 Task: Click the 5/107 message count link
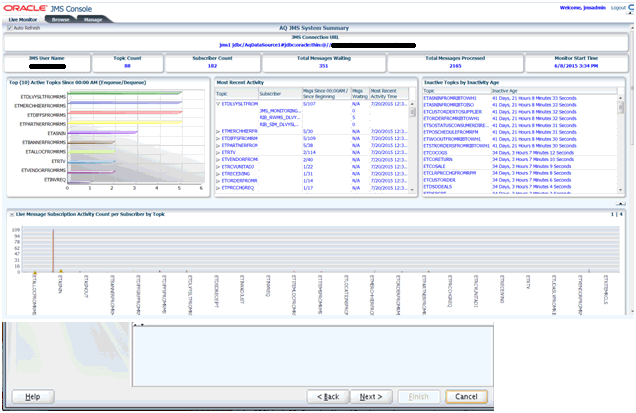[309, 103]
